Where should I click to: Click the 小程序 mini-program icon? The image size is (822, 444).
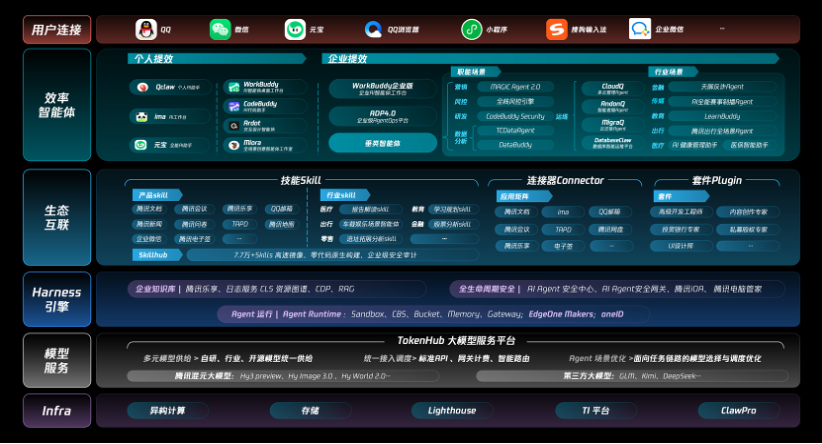pos(471,29)
